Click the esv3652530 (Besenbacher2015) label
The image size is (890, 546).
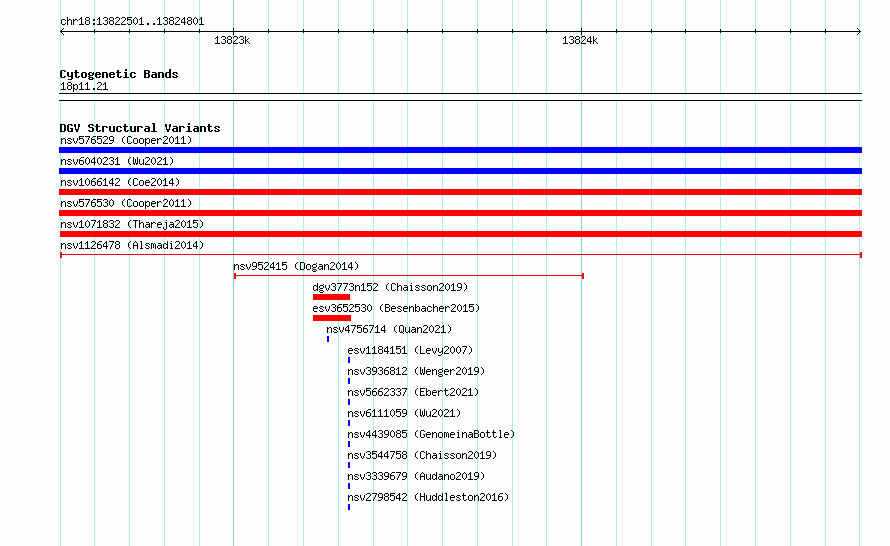click(396, 308)
